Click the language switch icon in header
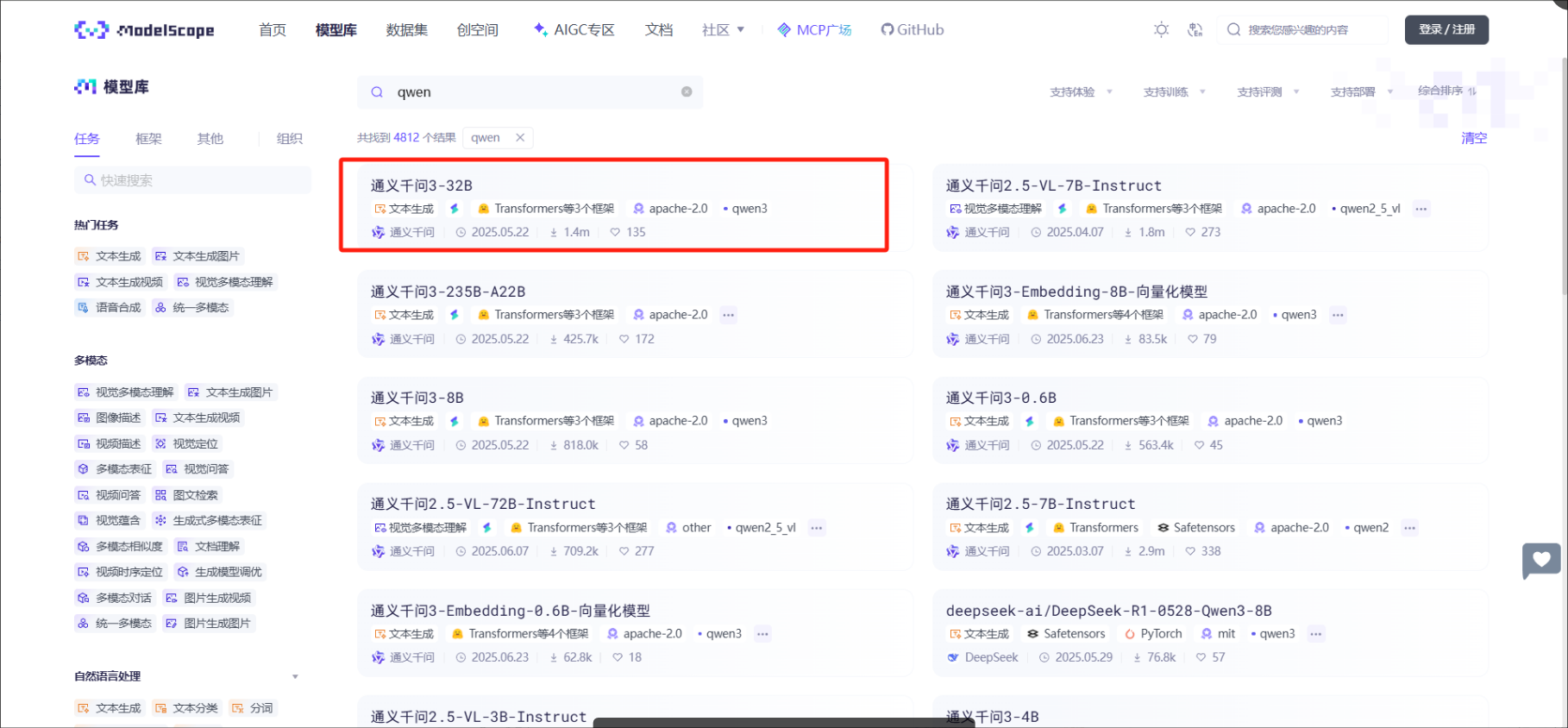This screenshot has width=1568, height=728. point(1195,30)
